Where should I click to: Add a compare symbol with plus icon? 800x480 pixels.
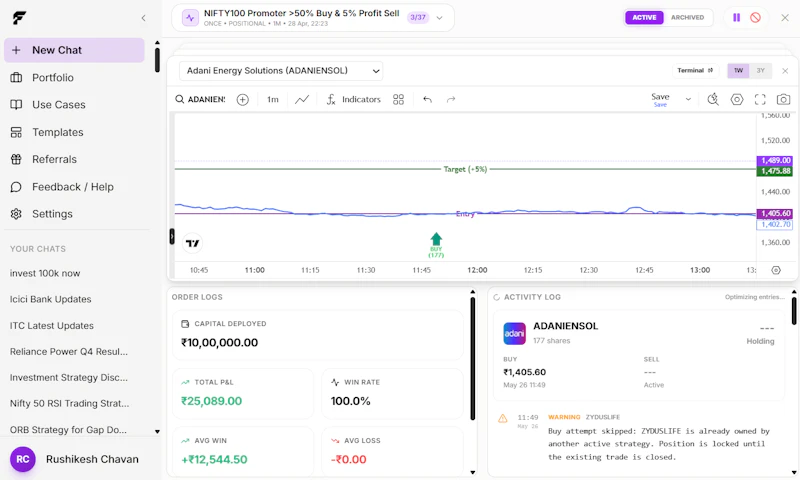[243, 99]
